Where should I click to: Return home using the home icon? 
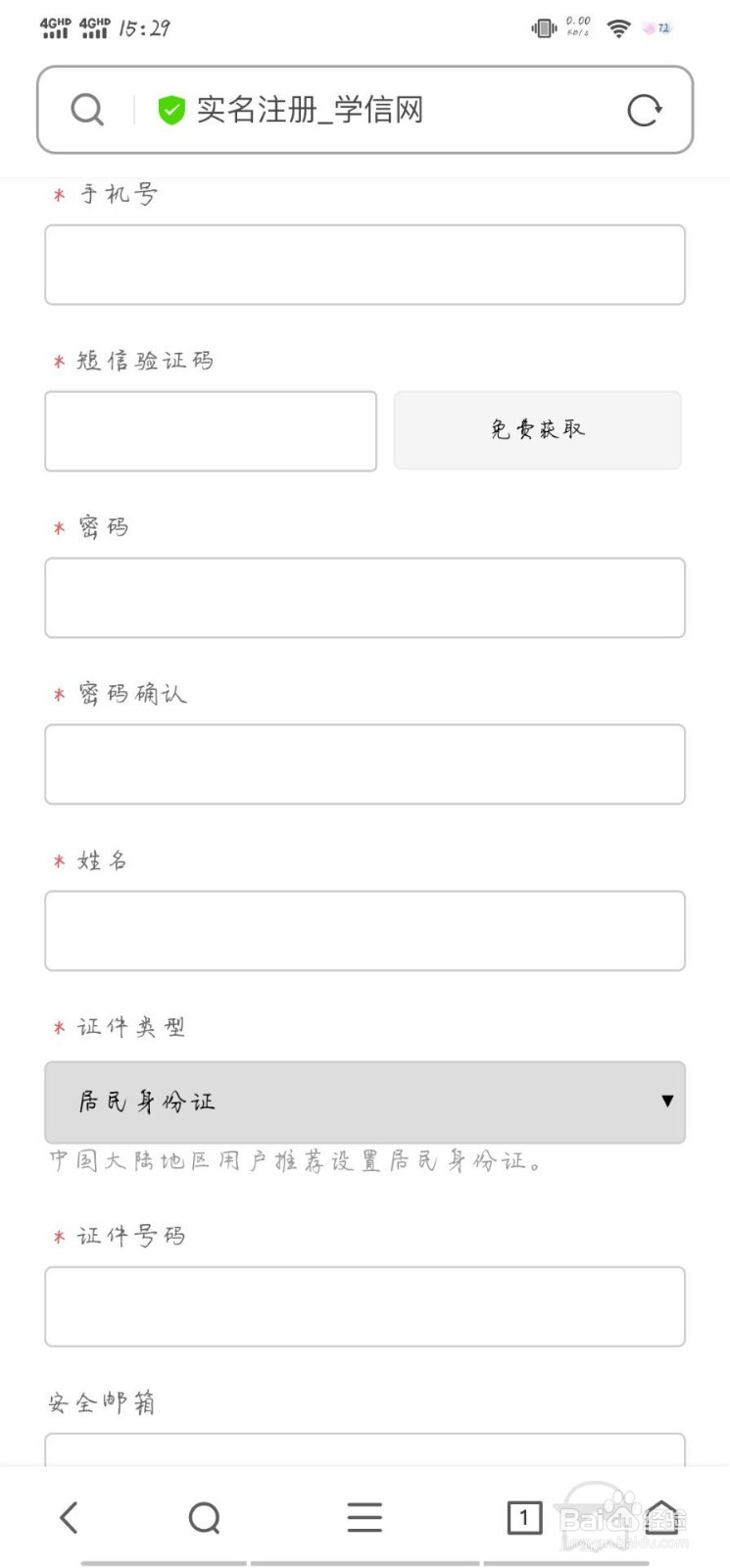pos(662,1517)
